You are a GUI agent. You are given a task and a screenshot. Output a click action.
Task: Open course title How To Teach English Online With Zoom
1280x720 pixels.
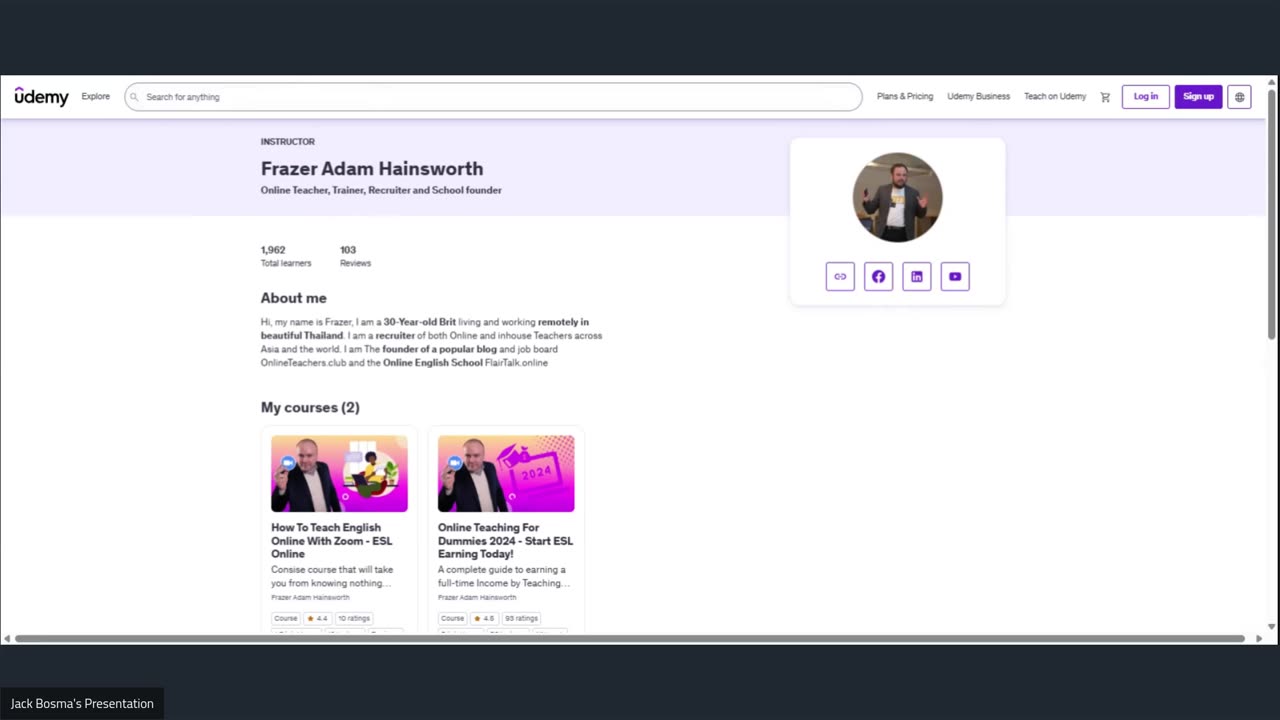point(332,540)
